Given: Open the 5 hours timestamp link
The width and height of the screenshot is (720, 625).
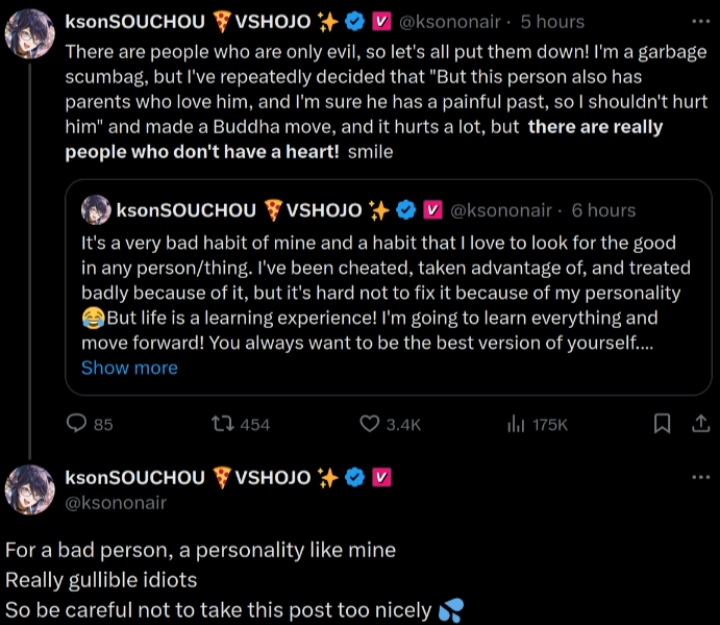Looking at the screenshot, I should point(553,21).
